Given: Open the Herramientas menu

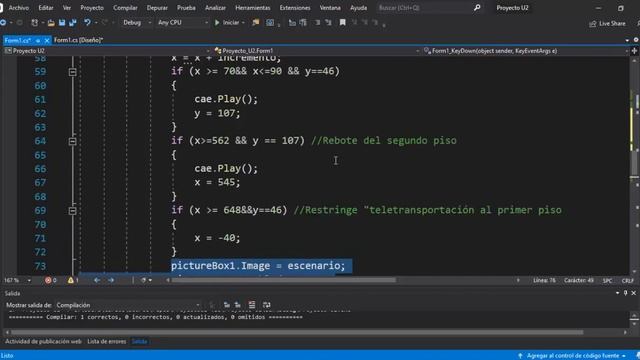Looking at the screenshot, I should (253, 8).
